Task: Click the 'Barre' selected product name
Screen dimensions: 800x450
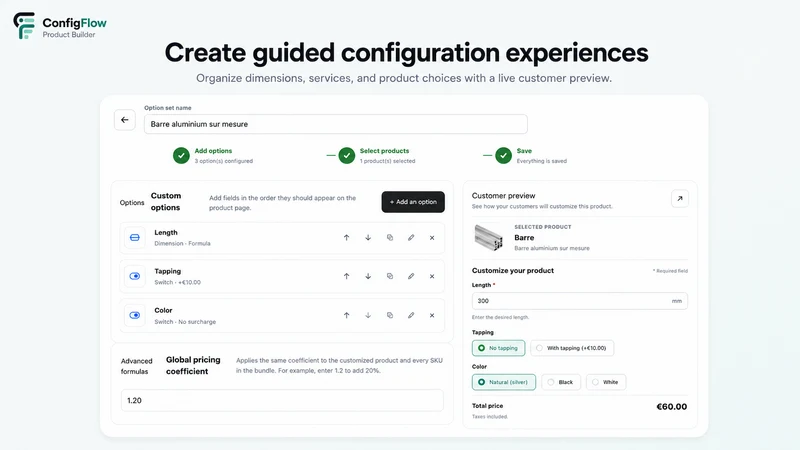Action: click(524, 238)
